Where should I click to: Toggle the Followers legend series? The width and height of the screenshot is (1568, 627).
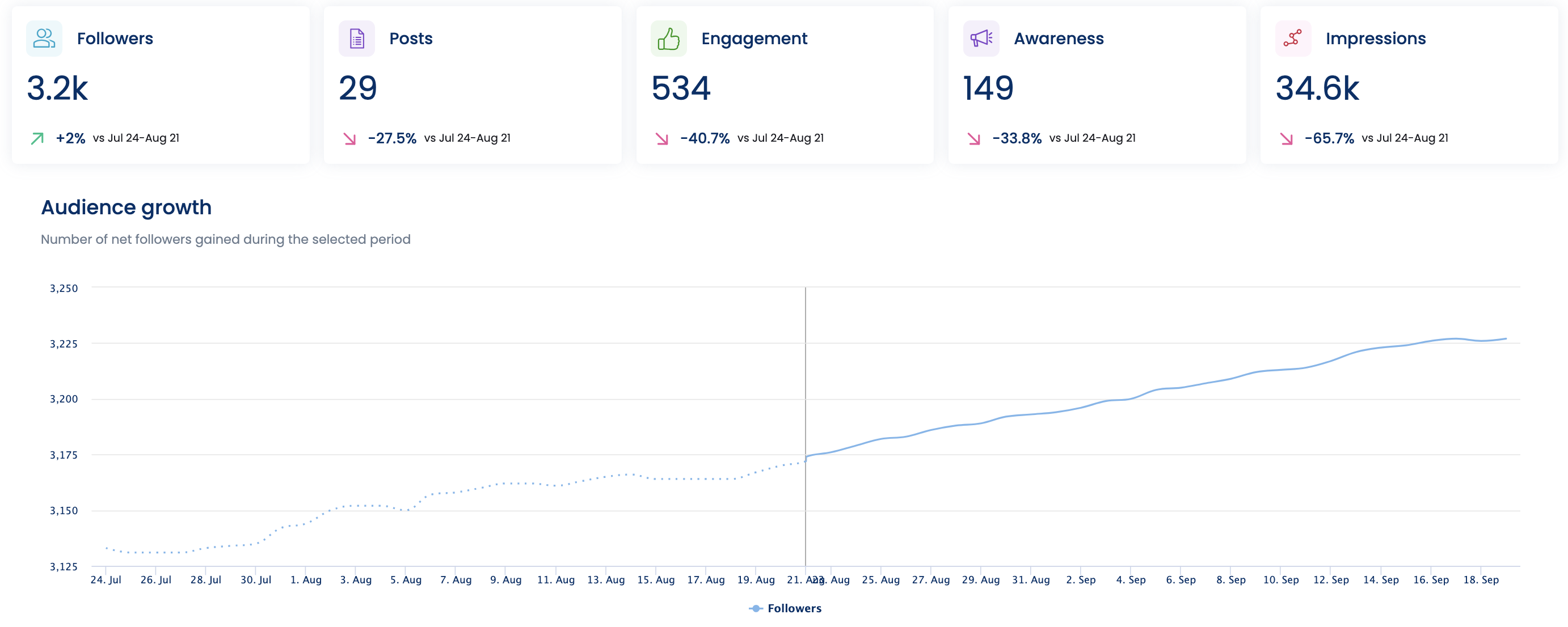(794, 608)
